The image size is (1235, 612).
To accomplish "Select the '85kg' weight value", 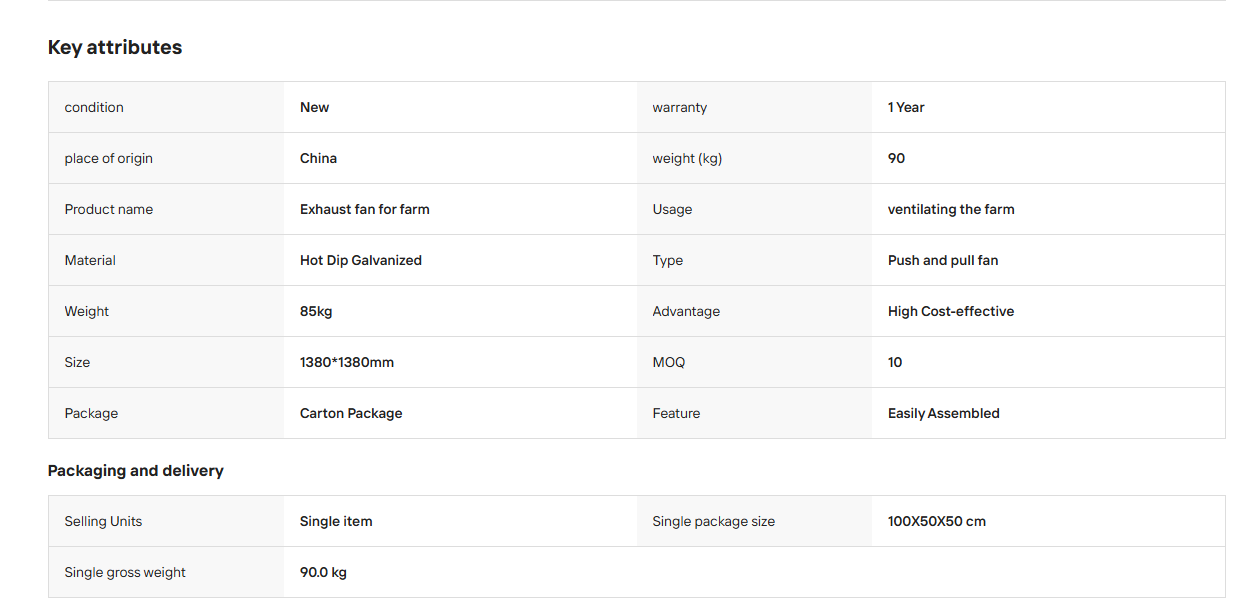I will click(x=316, y=311).
